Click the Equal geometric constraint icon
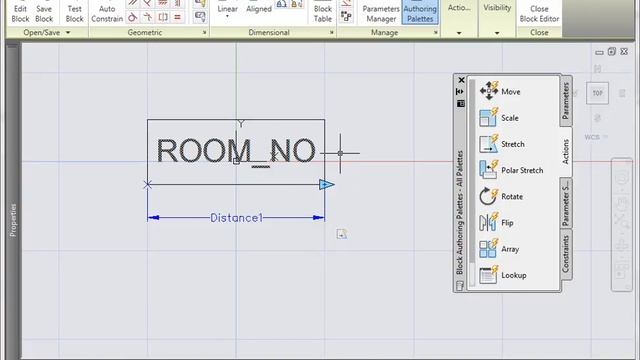640x360 pixels. [177, 17]
